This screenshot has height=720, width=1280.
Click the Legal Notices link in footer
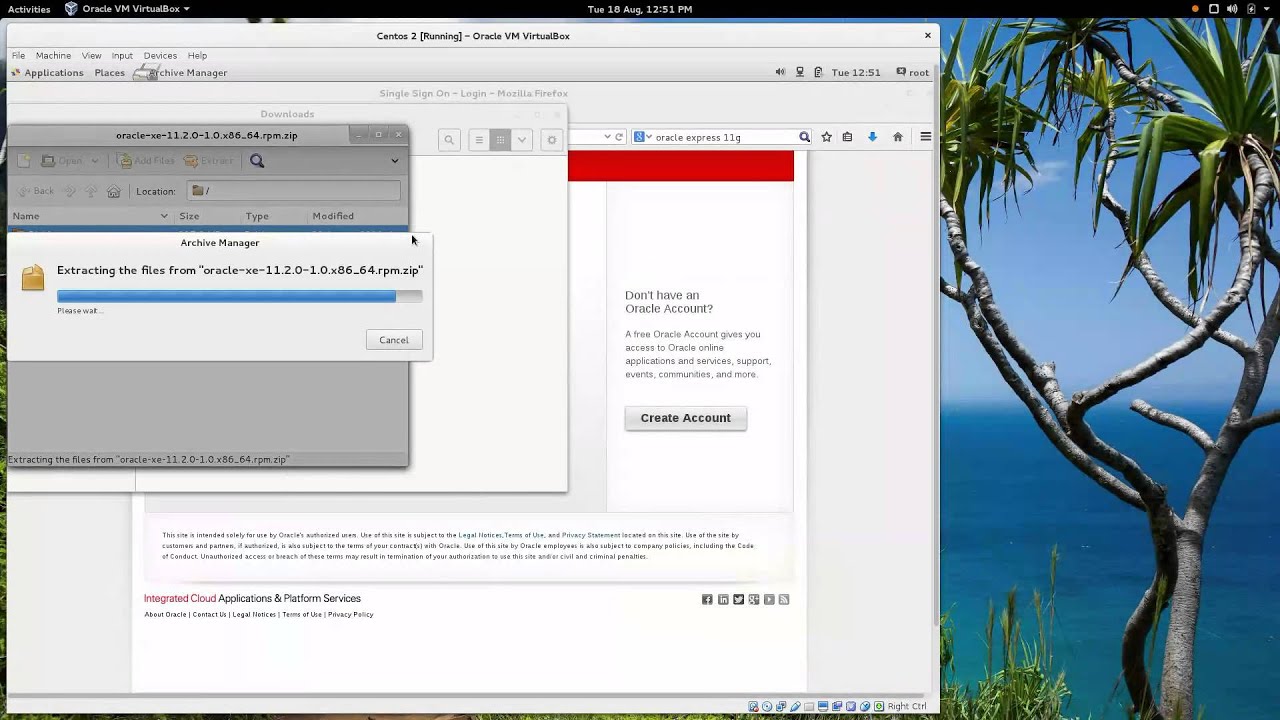(x=254, y=614)
